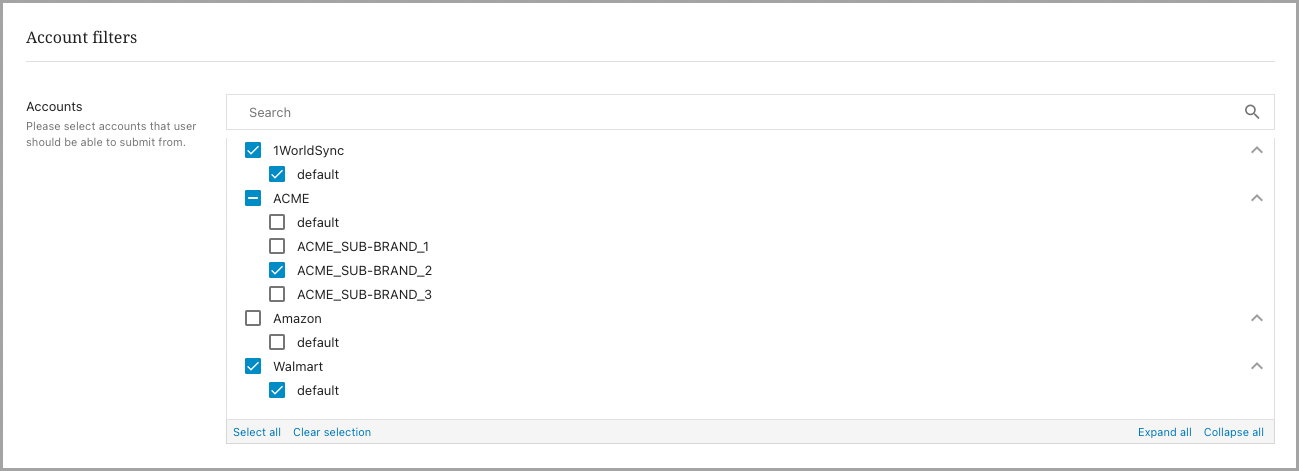This screenshot has height=471, width=1299.
Task: Collapse the ACME group chevron
Action: tap(1257, 198)
